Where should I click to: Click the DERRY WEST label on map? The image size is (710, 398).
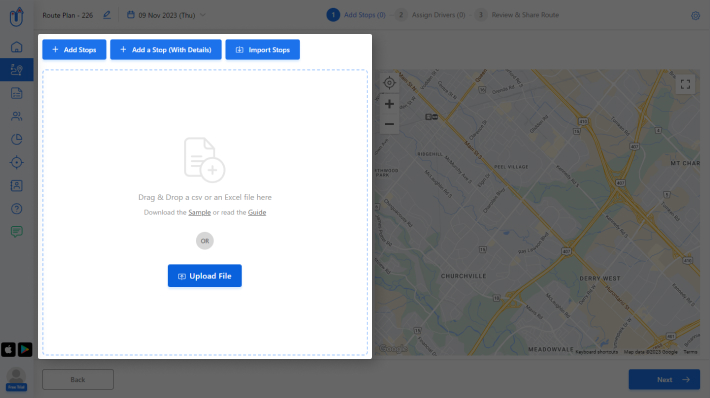click(600, 278)
